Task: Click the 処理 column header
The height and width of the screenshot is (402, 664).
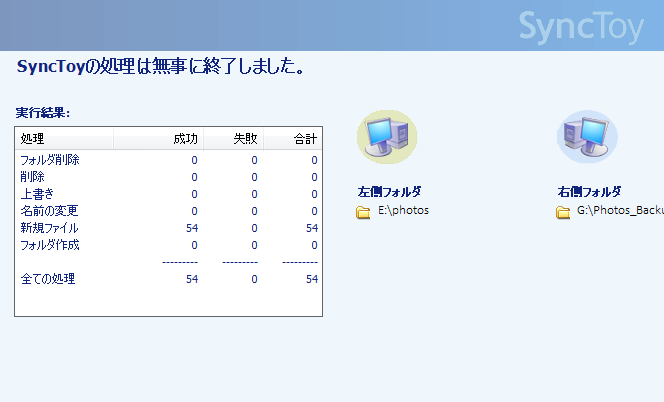Action: pyautogui.click(x=64, y=139)
